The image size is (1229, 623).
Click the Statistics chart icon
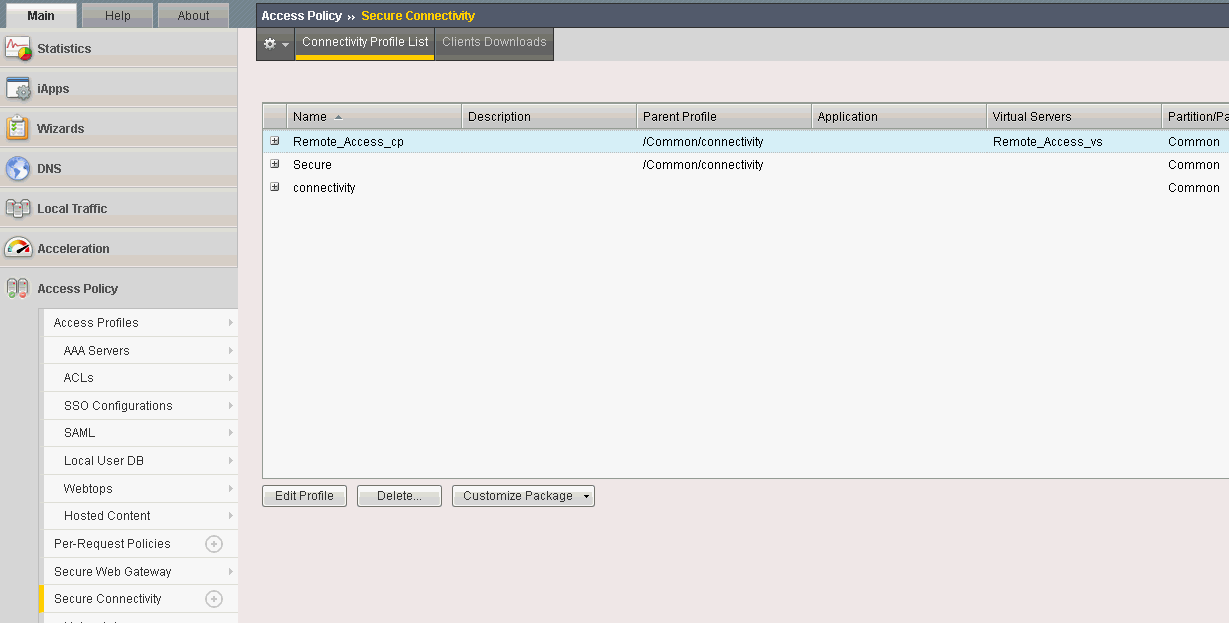coord(18,48)
